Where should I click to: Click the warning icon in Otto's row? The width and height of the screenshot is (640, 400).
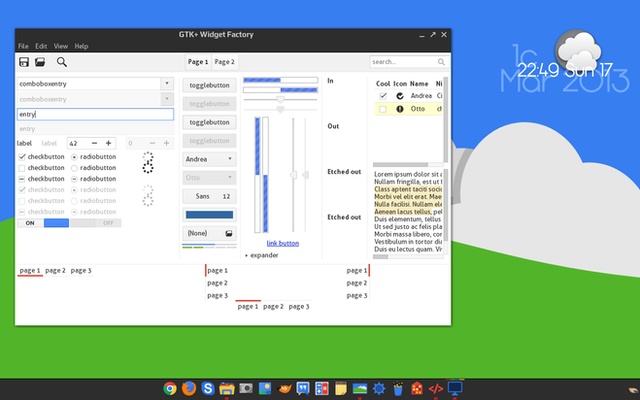[x=400, y=109]
